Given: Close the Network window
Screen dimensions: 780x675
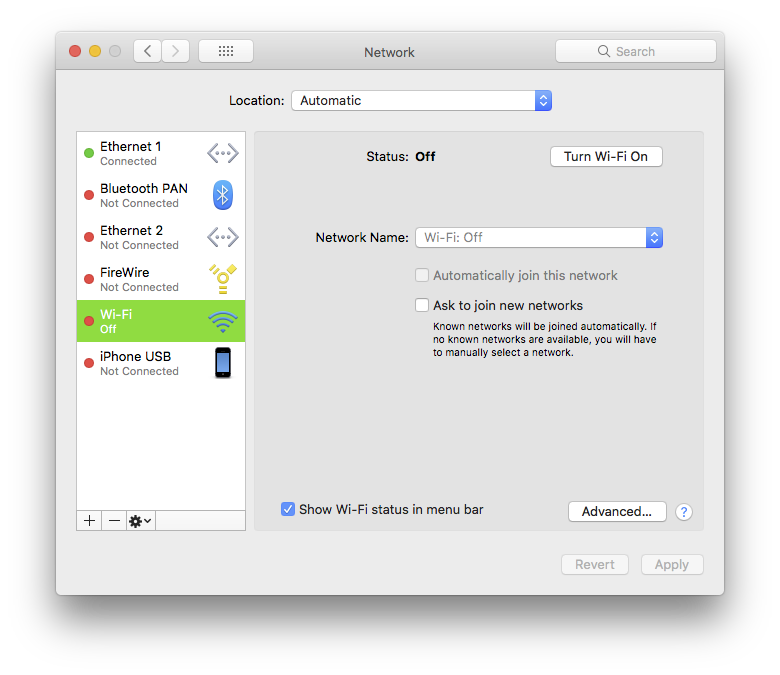Looking at the screenshot, I should [75, 51].
